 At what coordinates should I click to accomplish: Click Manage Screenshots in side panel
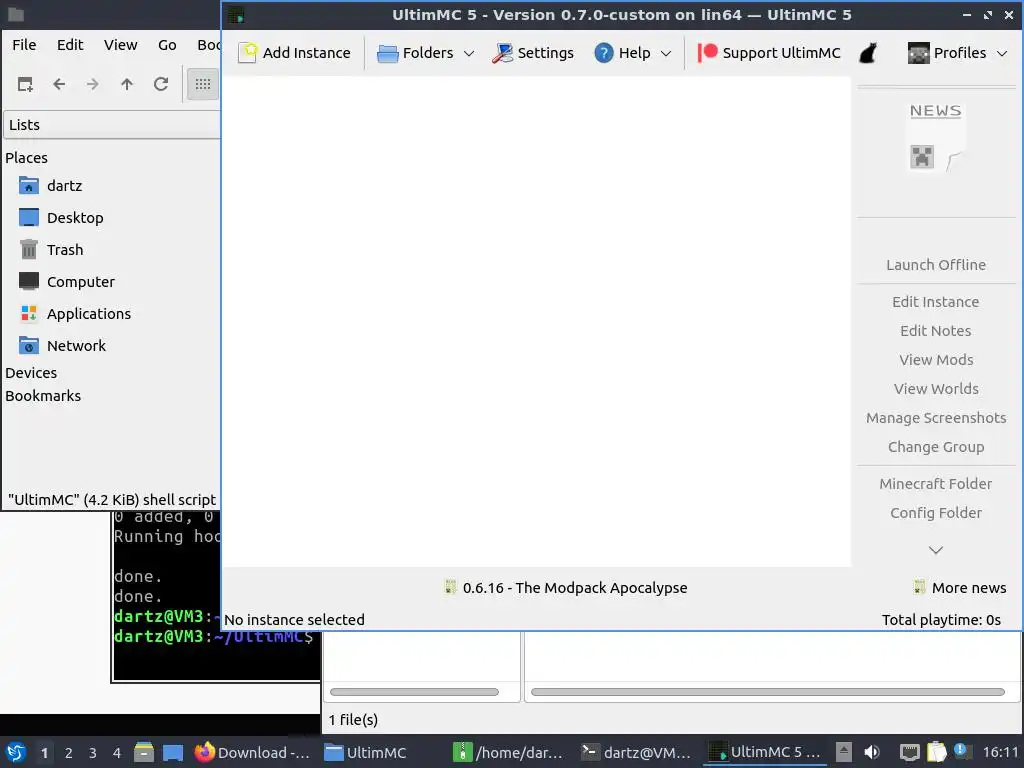pyautogui.click(x=936, y=418)
